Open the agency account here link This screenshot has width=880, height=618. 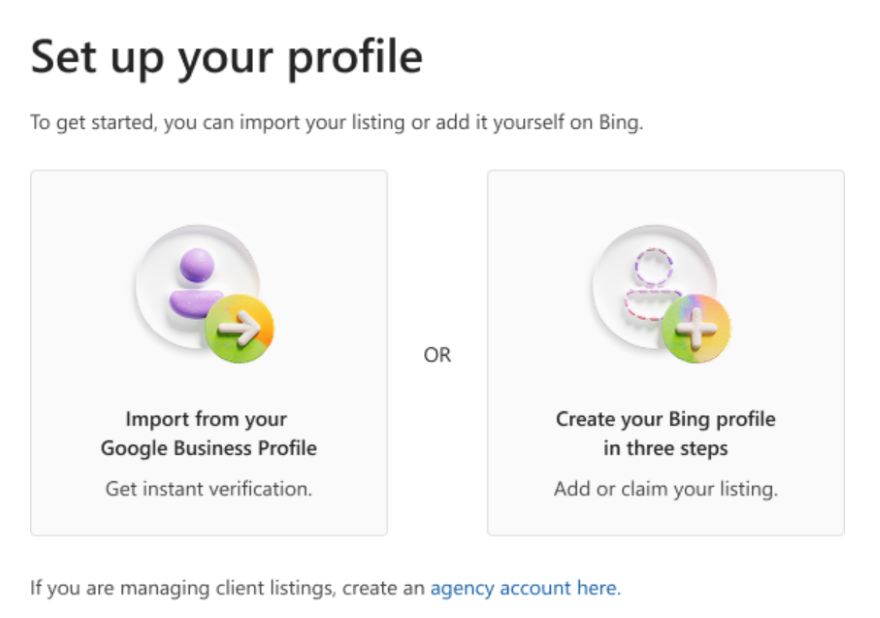coord(525,588)
